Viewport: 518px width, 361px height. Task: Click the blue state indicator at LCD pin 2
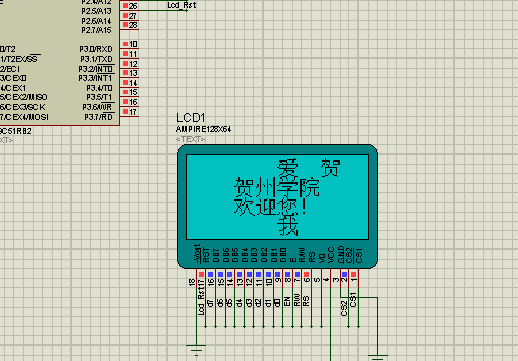tap(345, 274)
